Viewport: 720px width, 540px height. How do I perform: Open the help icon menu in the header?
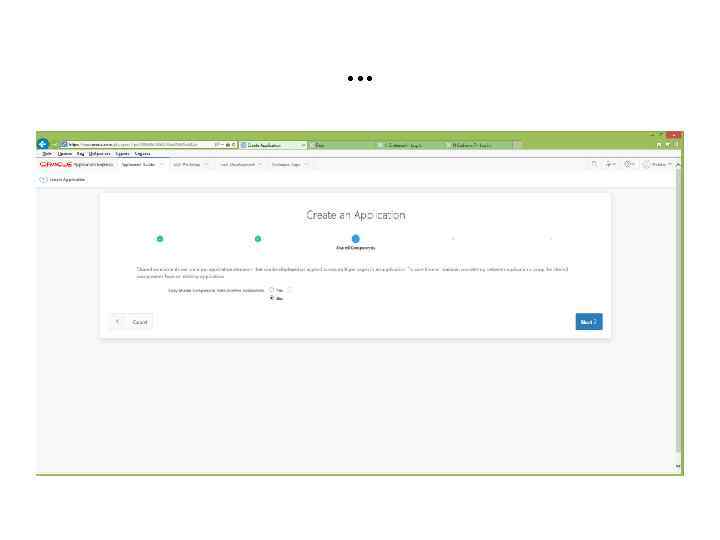point(630,164)
